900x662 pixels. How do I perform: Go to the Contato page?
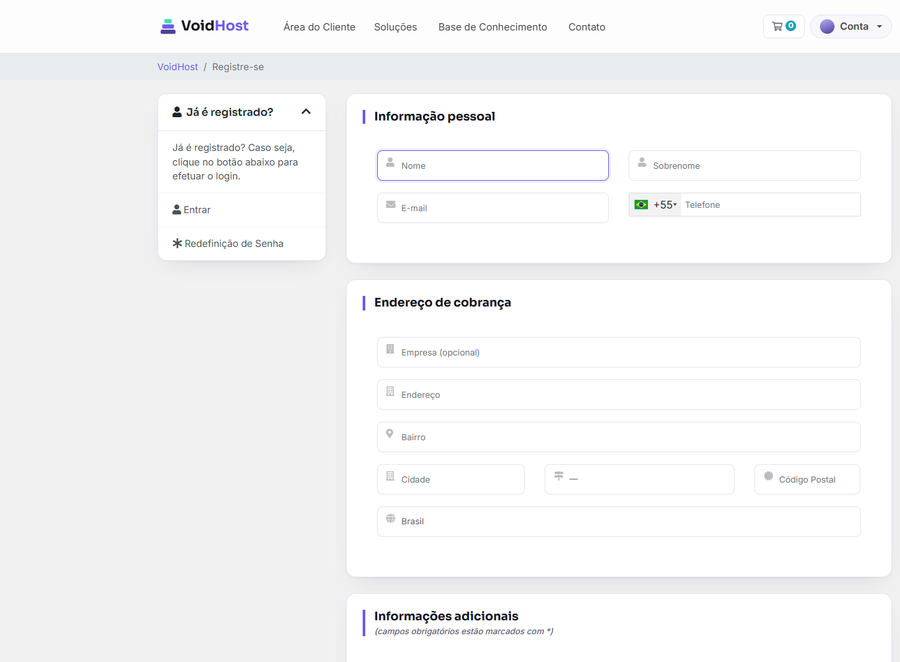(587, 27)
